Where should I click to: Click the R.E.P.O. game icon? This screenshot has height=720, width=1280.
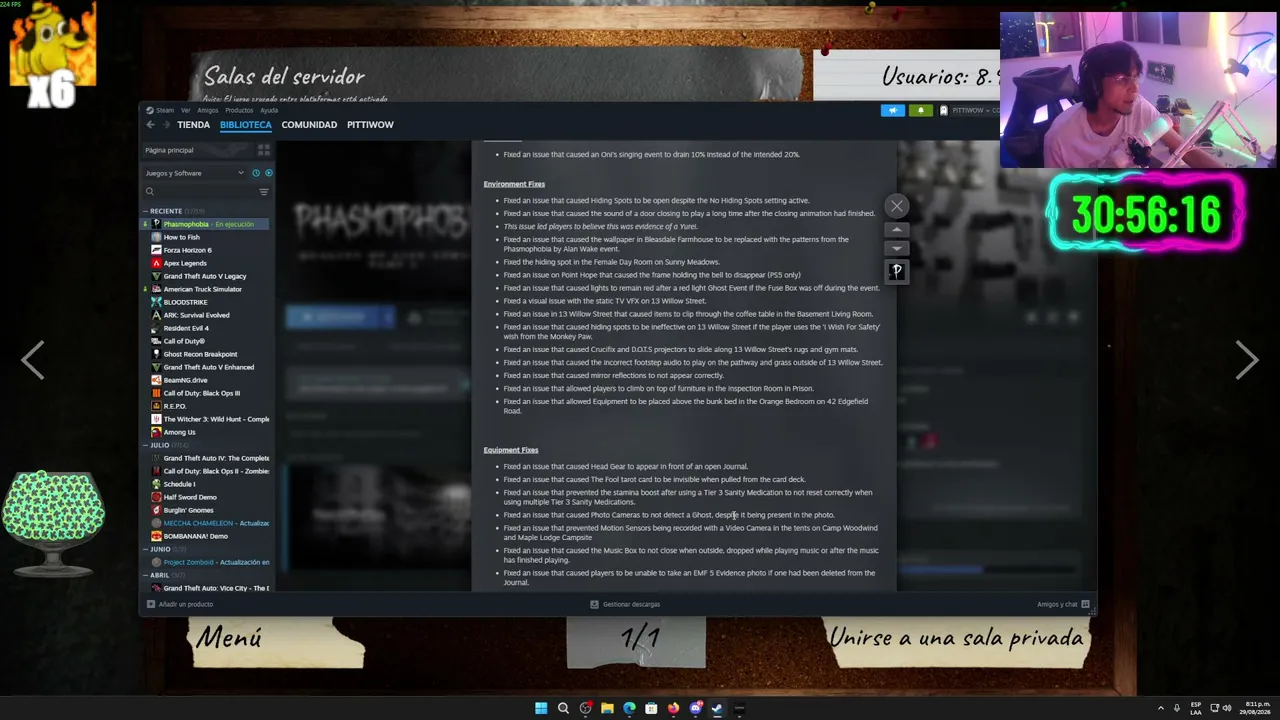[156, 406]
